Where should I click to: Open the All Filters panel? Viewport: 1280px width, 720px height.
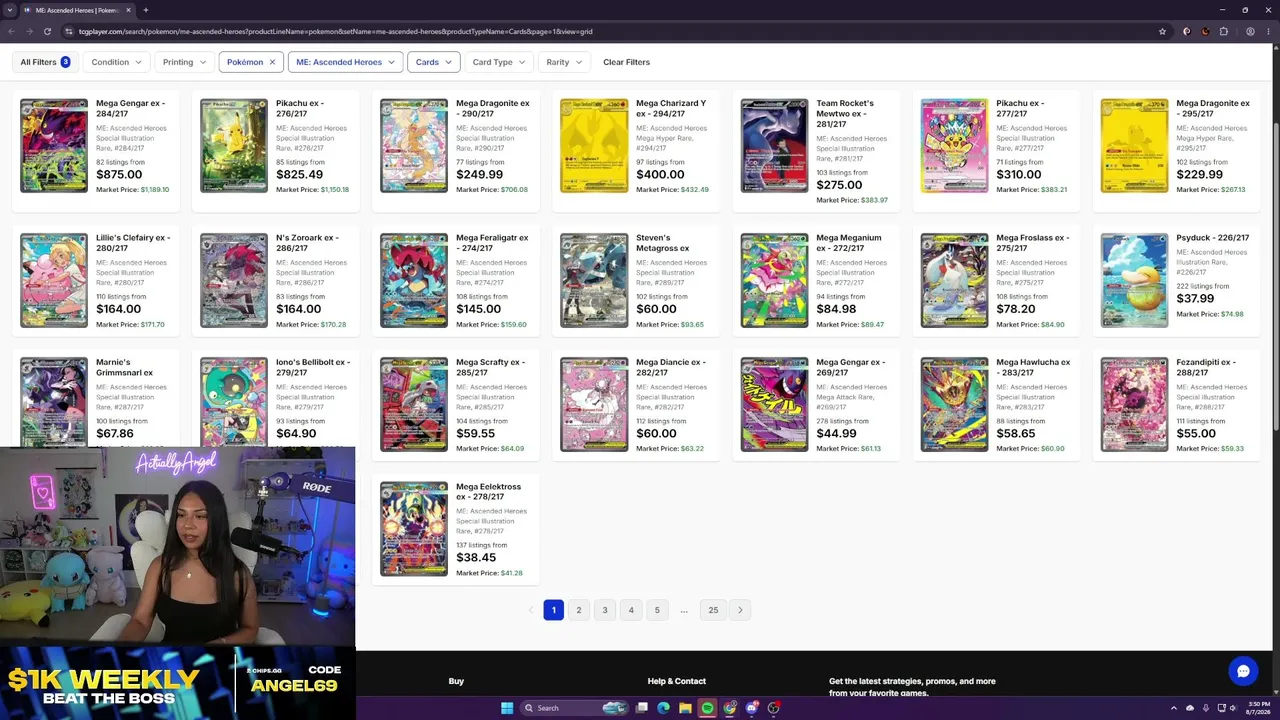point(45,62)
